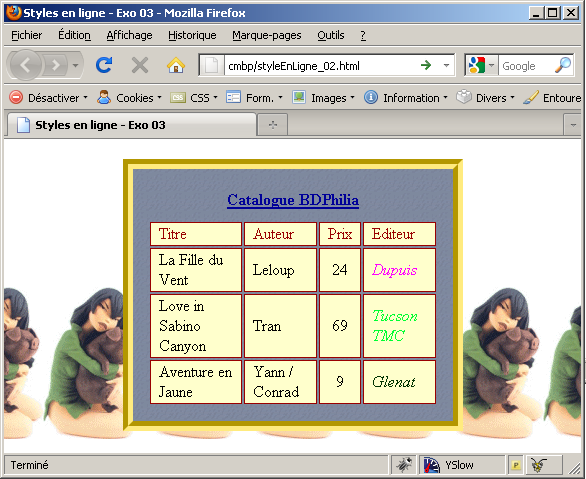586x479 pixels.
Task: Click the blue Reload page icon
Action: [104, 65]
